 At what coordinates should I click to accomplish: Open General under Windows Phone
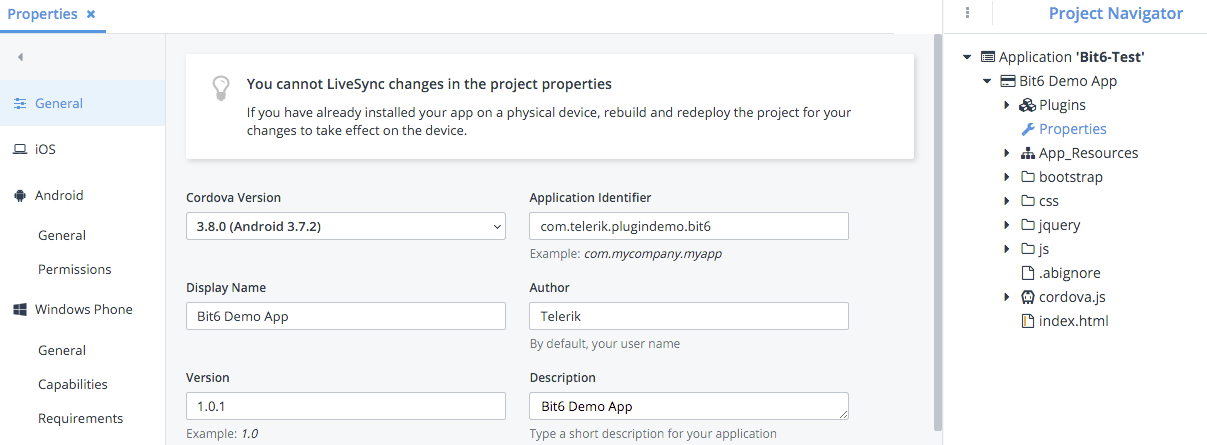pos(62,350)
